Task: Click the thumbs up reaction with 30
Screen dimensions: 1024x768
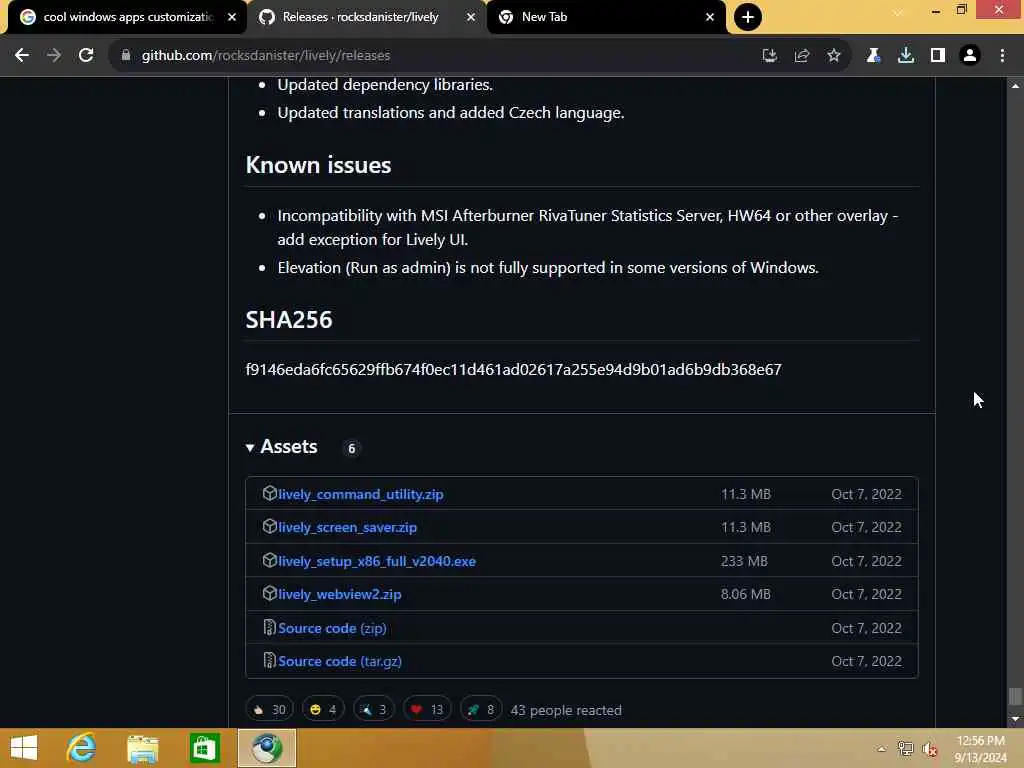Action: 270,710
